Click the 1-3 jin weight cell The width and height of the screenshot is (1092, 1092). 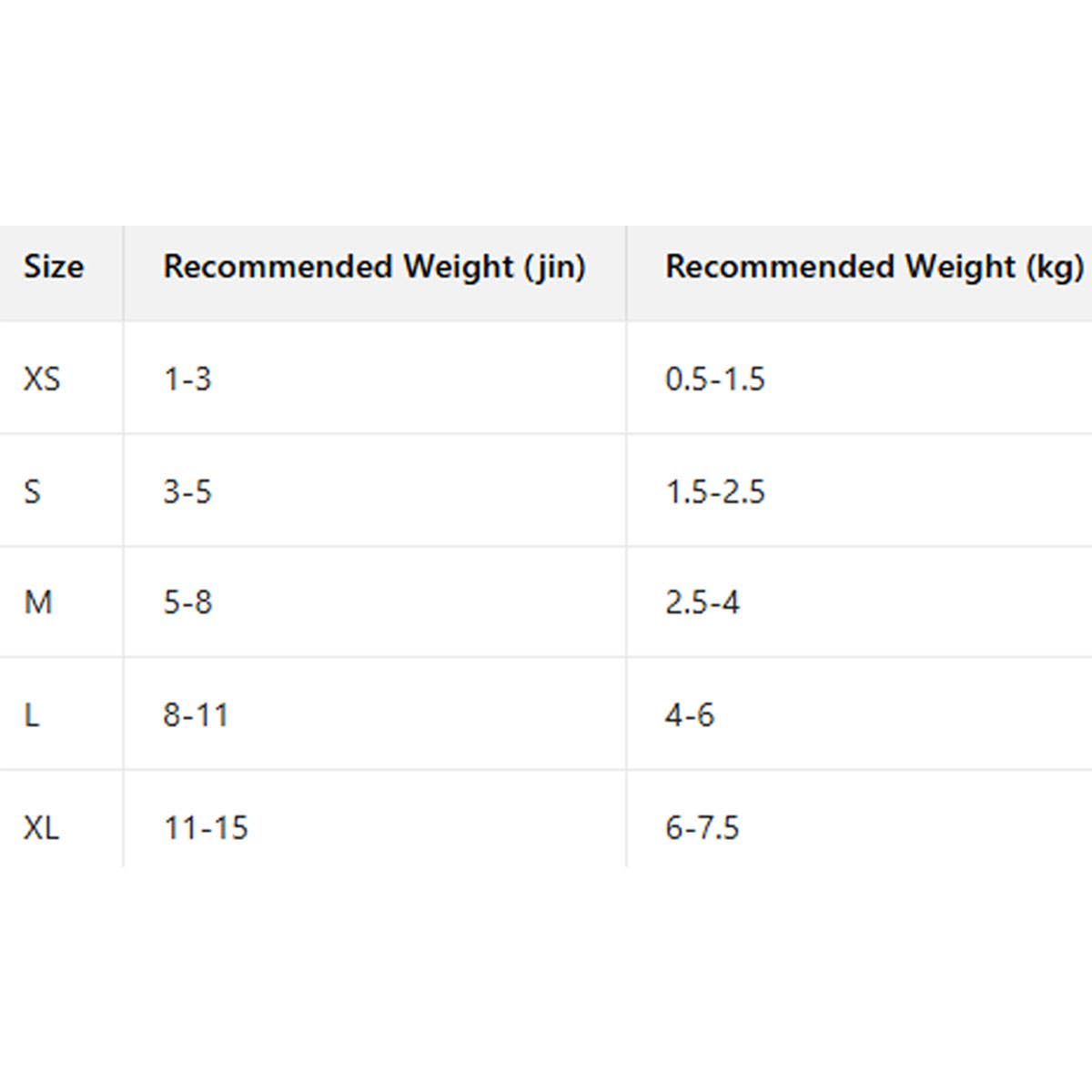[187, 379]
